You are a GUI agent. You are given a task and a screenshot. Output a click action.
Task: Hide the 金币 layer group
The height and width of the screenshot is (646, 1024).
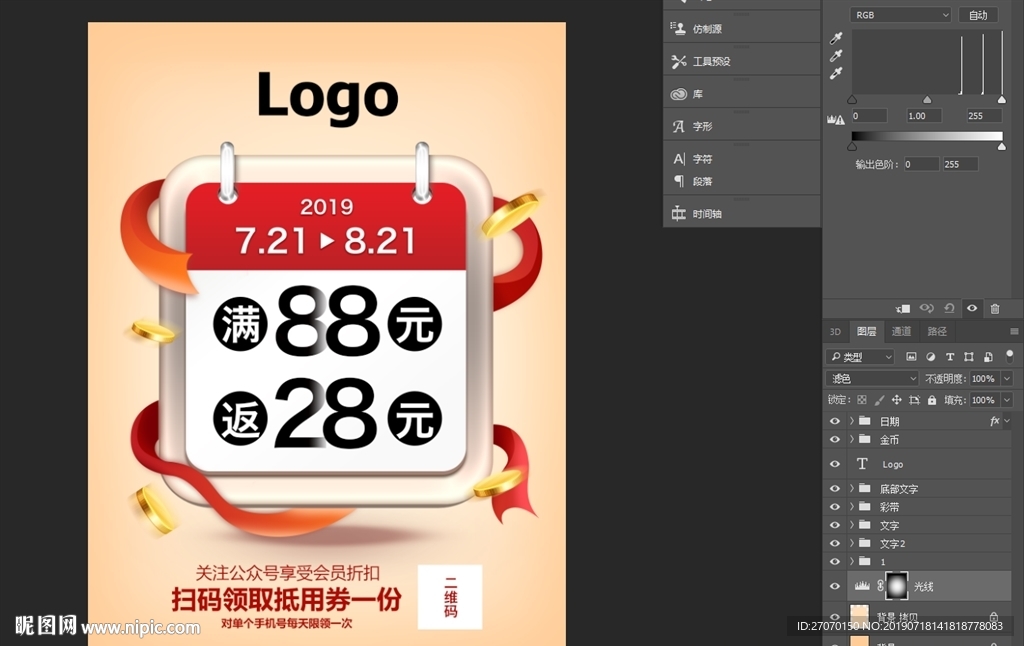pyautogui.click(x=835, y=440)
